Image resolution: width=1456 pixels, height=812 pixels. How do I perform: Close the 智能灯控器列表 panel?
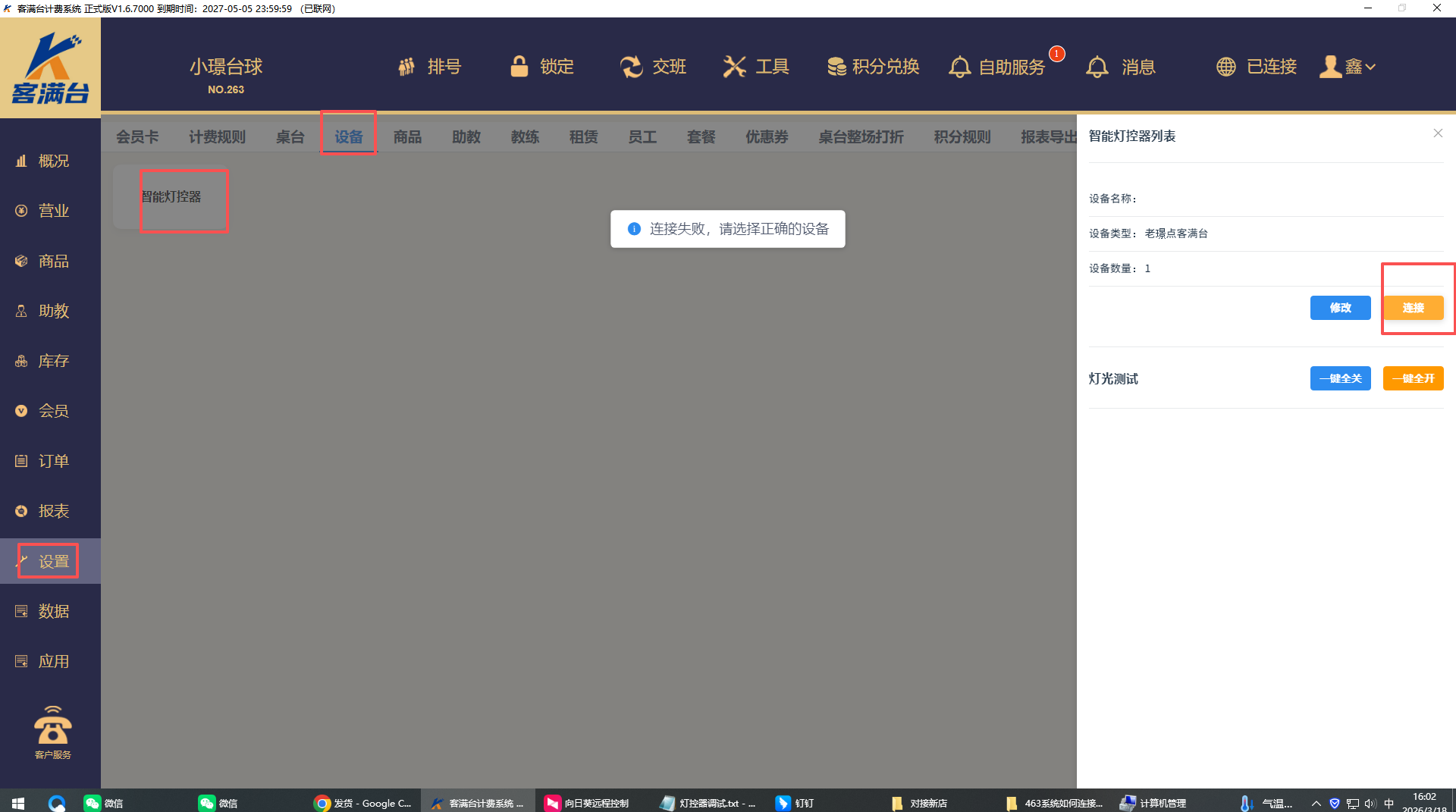1438,133
